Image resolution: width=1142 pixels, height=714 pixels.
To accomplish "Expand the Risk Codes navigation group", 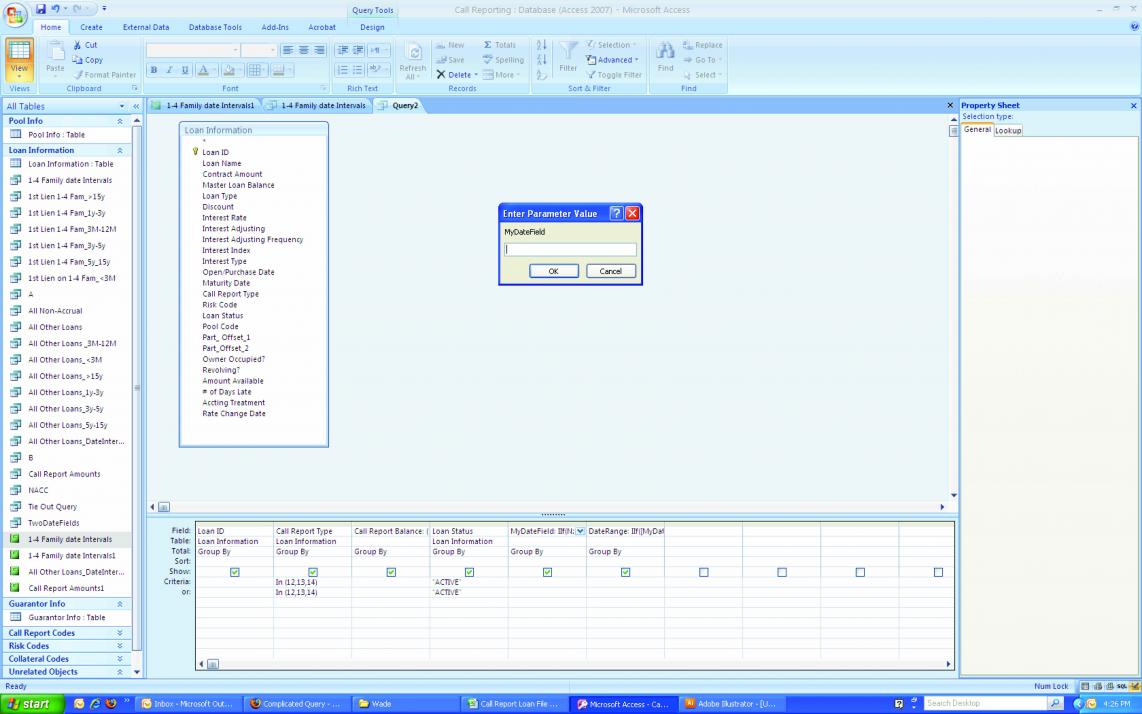I will (120, 646).
